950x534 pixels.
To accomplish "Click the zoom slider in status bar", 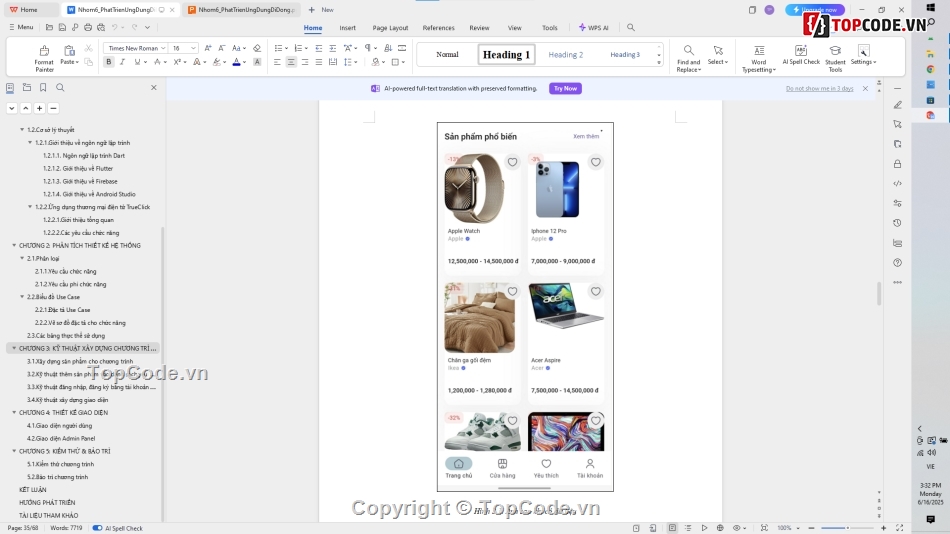I will (847, 528).
